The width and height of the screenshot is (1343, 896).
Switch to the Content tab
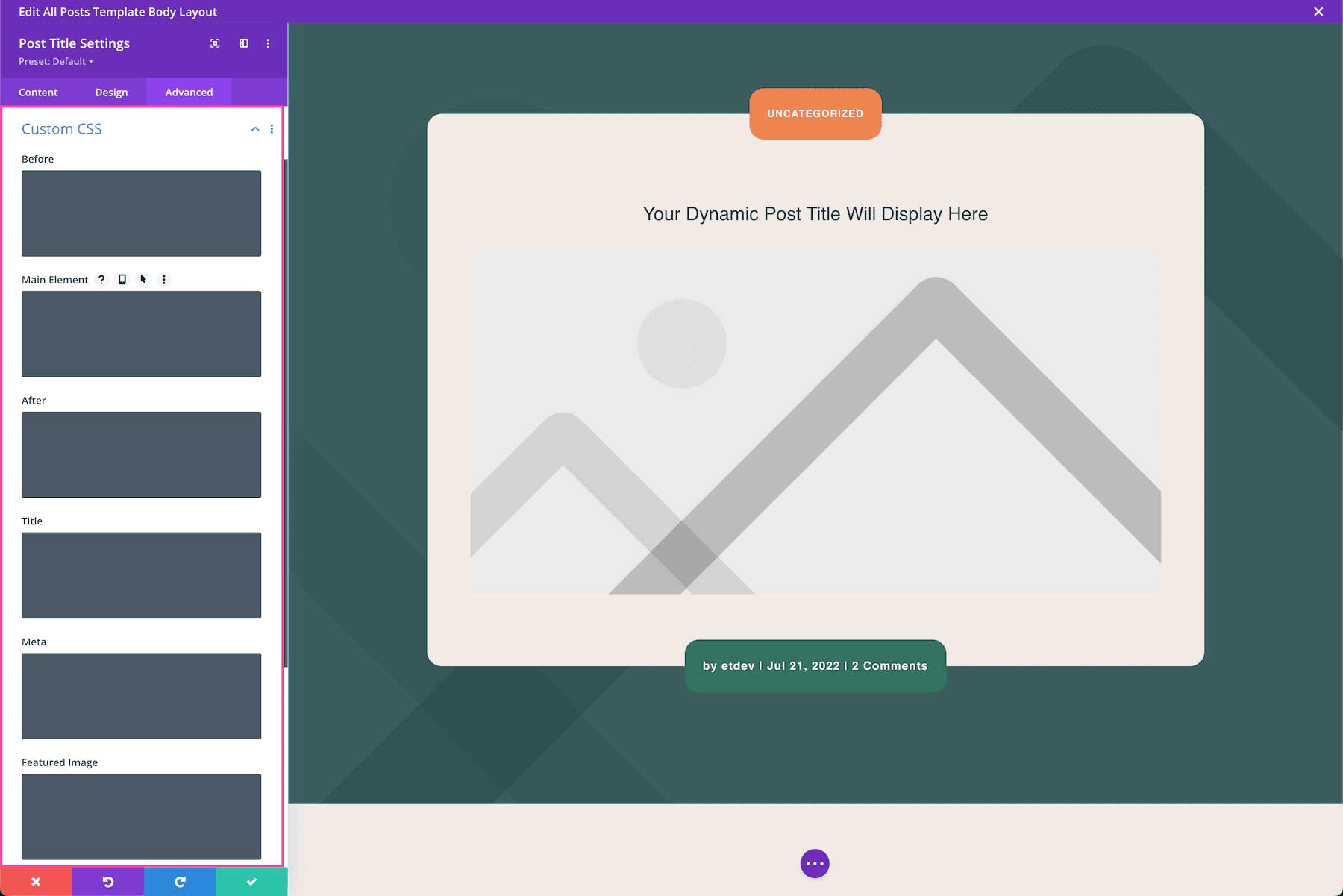38,93
